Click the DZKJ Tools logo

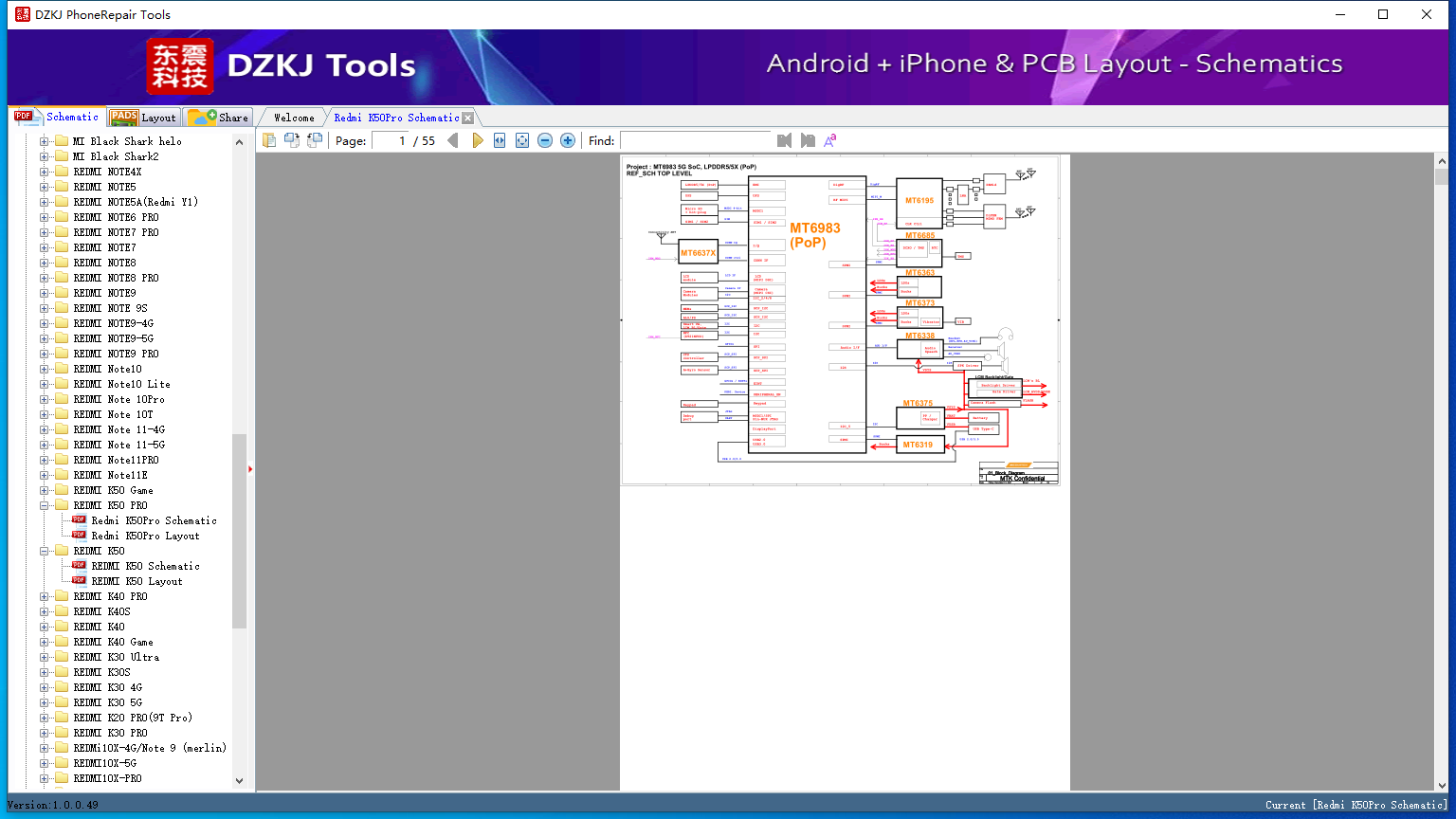282,66
